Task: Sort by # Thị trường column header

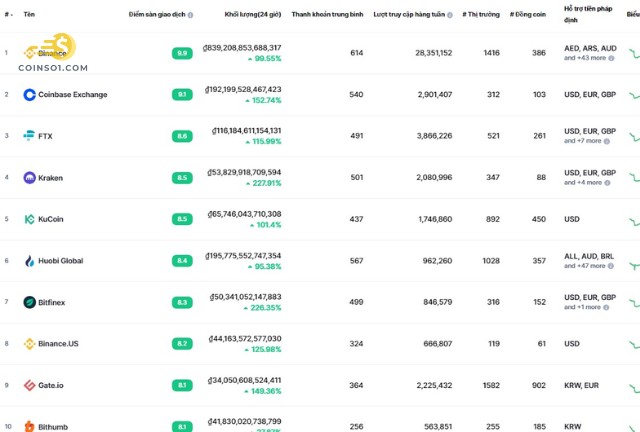Action: pos(481,15)
